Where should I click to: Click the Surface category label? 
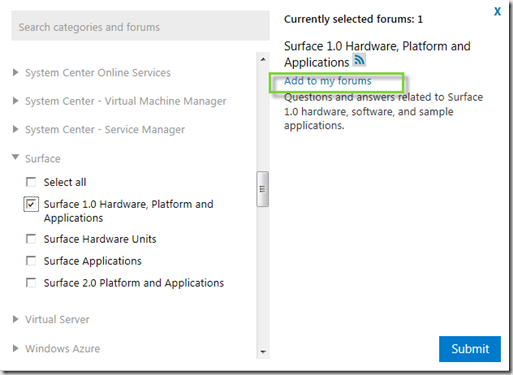(x=43, y=159)
